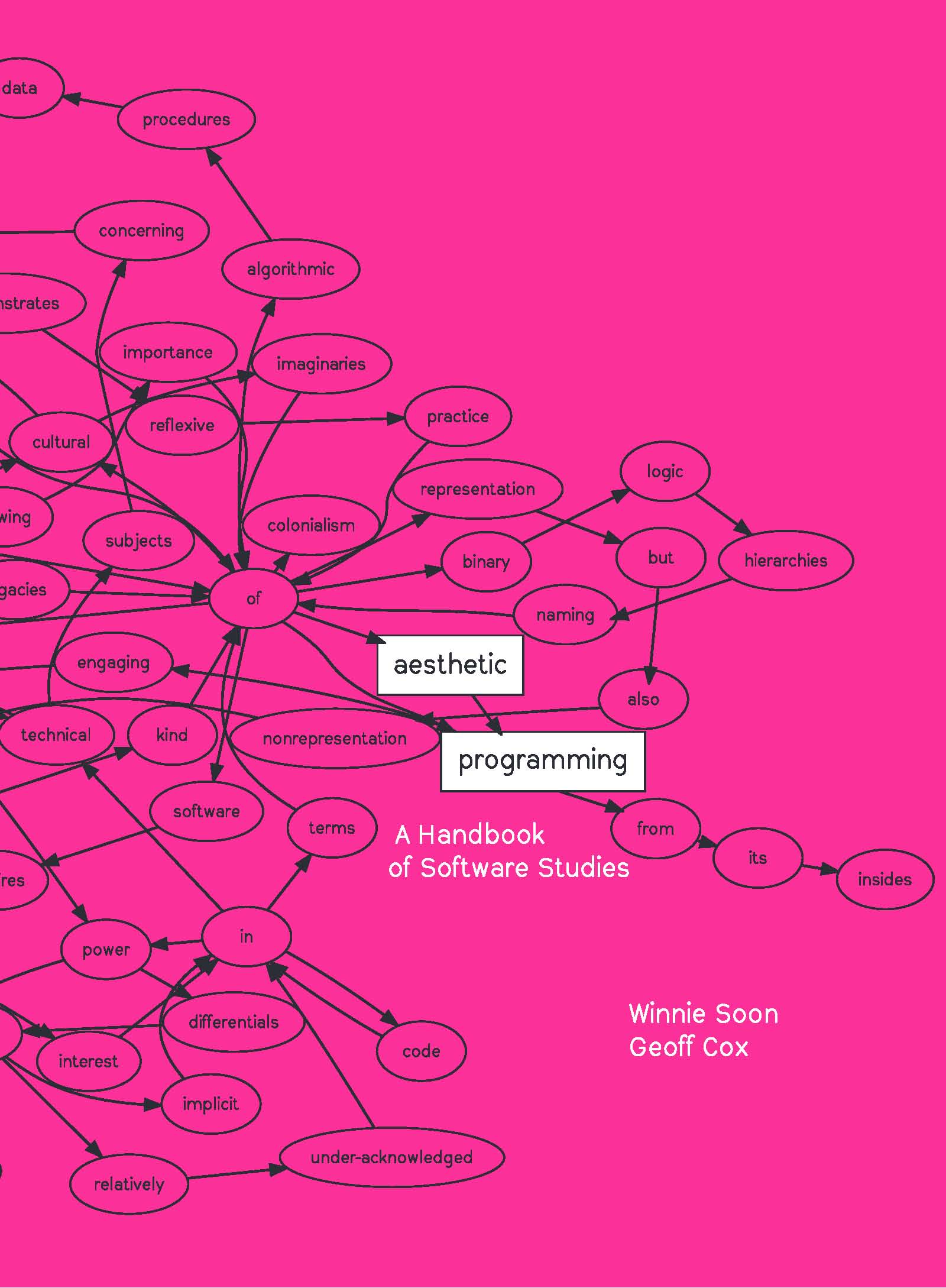Click the 'insides' node

click(x=885, y=879)
